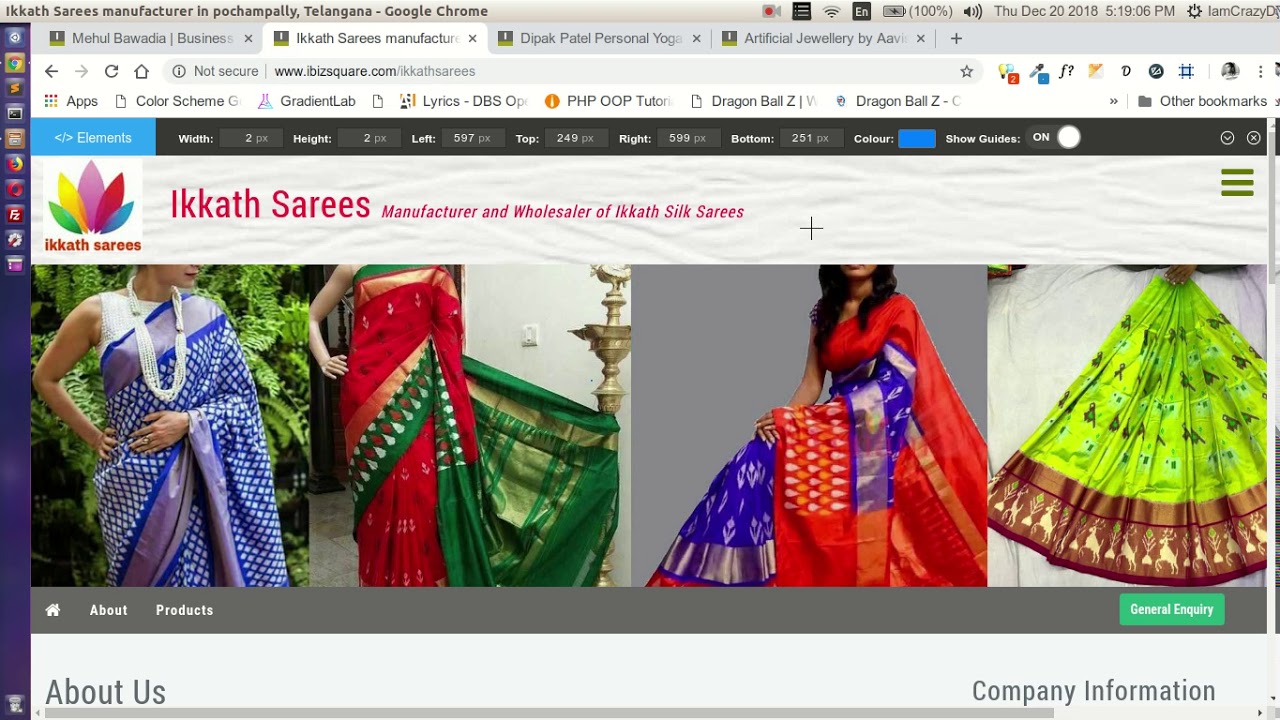The width and height of the screenshot is (1280, 720).
Task: Open the About menu item
Action: click(109, 610)
